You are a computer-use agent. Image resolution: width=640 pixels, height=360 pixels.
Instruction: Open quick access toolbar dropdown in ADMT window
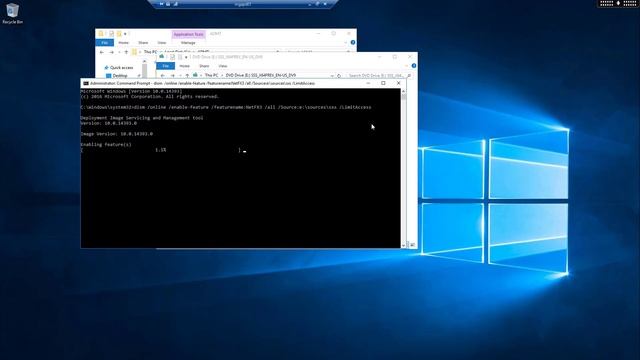[x=125, y=34]
